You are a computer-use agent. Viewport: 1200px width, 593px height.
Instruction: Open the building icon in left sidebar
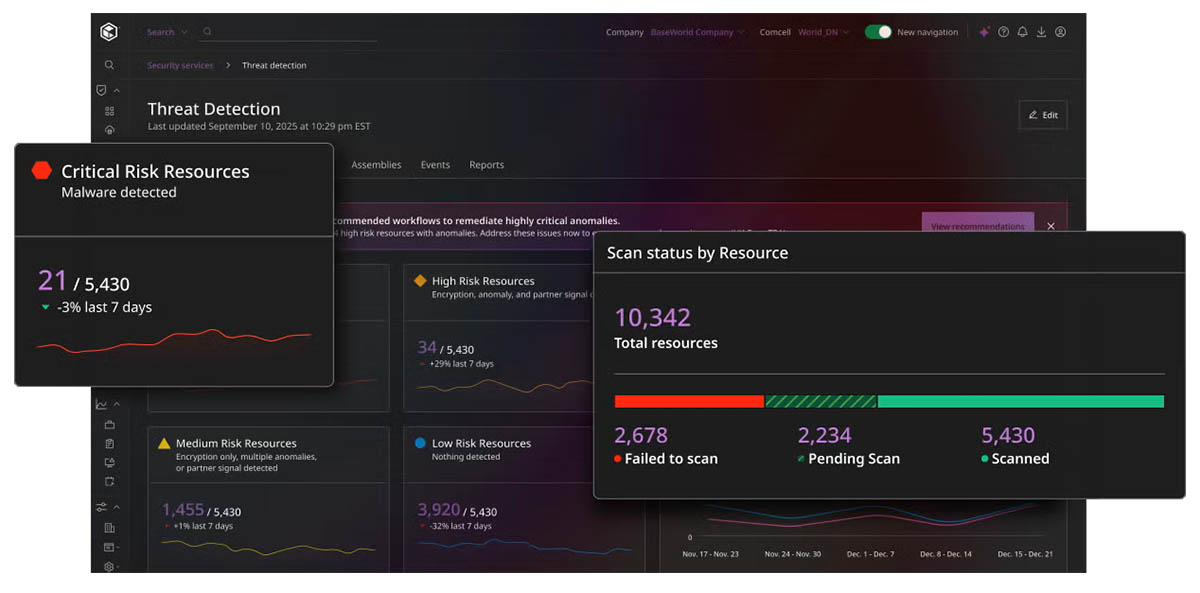click(109, 528)
